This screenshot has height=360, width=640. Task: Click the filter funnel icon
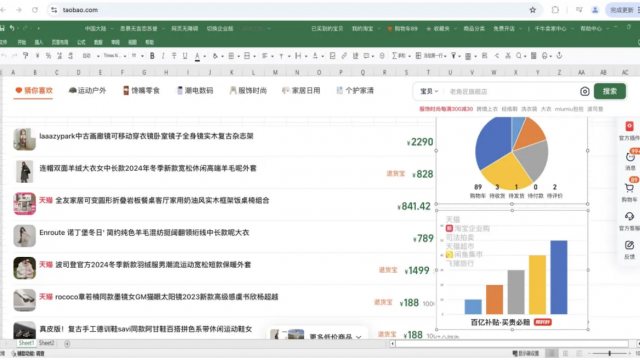coord(453,56)
